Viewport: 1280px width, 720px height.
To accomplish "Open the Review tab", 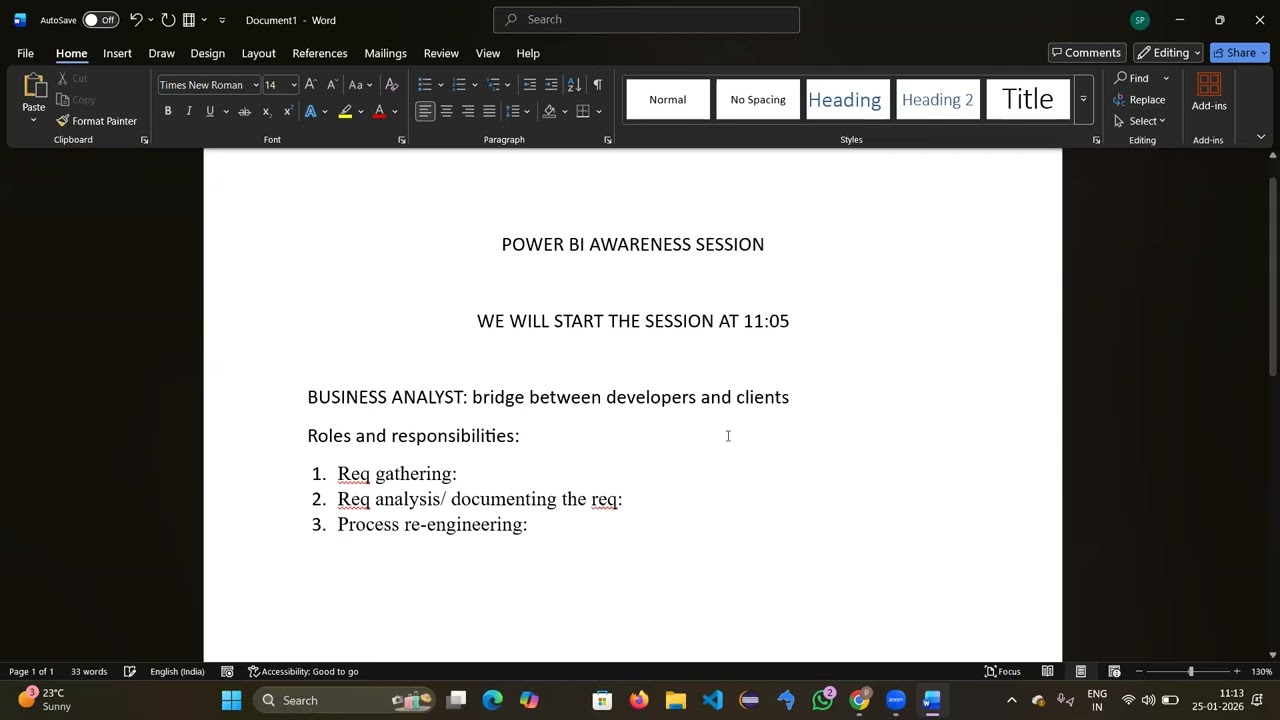I will (441, 53).
